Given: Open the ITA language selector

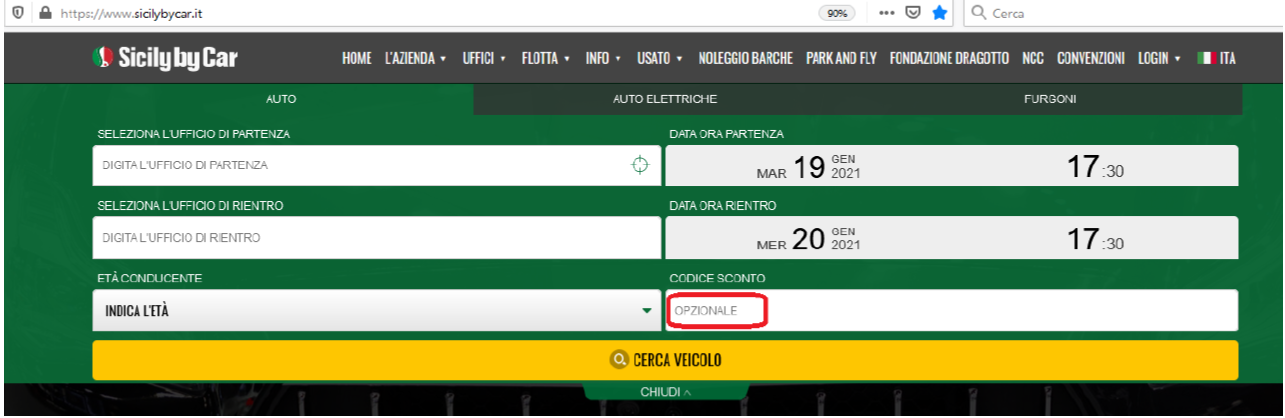Looking at the screenshot, I should tap(1216, 58).
